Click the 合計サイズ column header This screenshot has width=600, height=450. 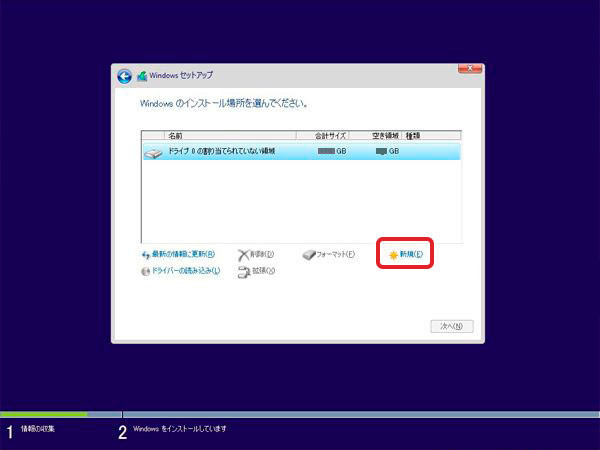click(329, 134)
